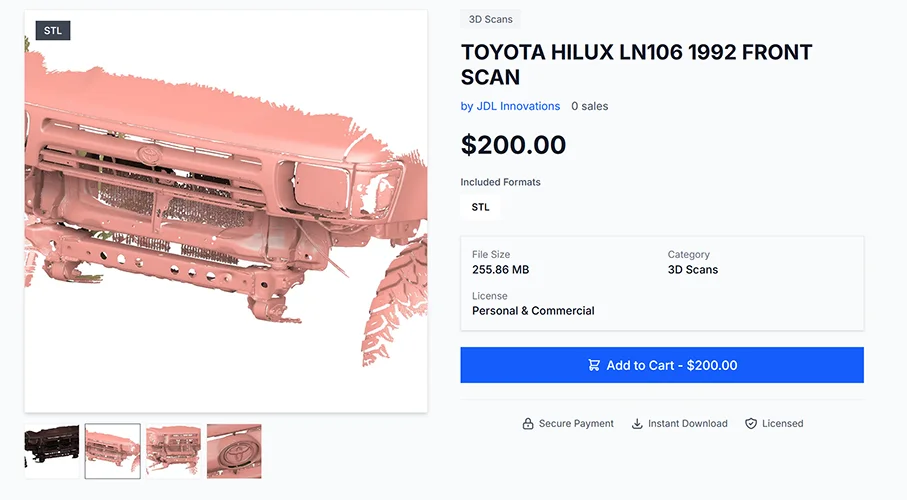
Task: Show the Toyota emblem close-up thumbnail
Action: (234, 451)
